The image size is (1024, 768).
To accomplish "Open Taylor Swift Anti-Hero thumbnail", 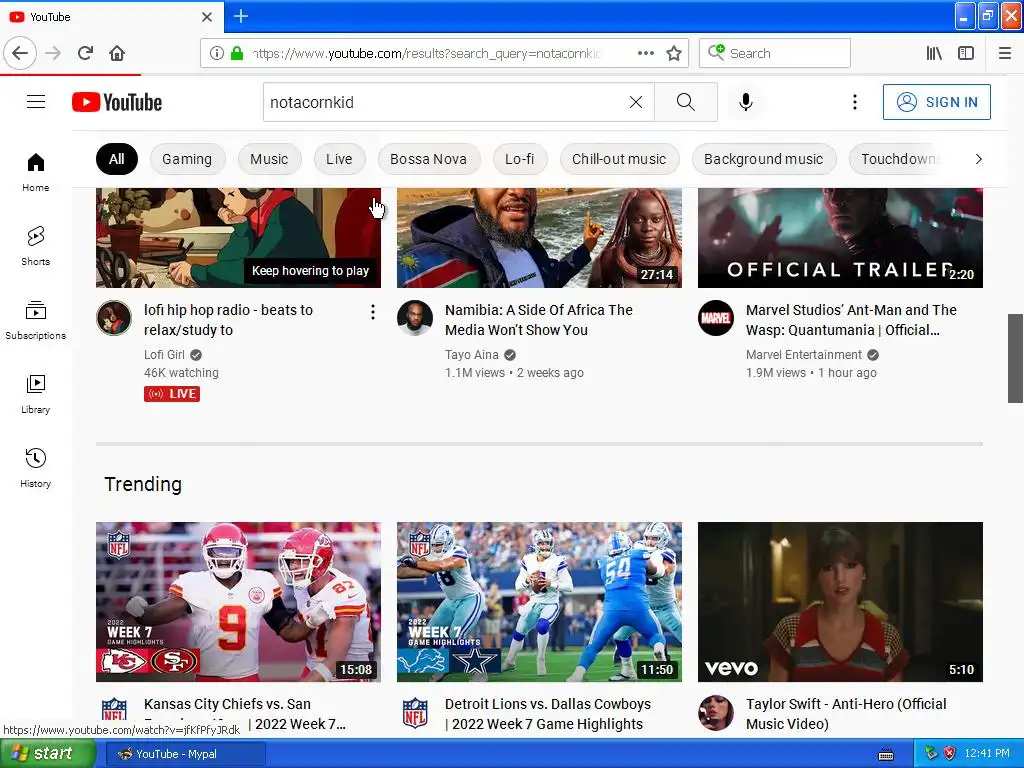I will pos(840,602).
